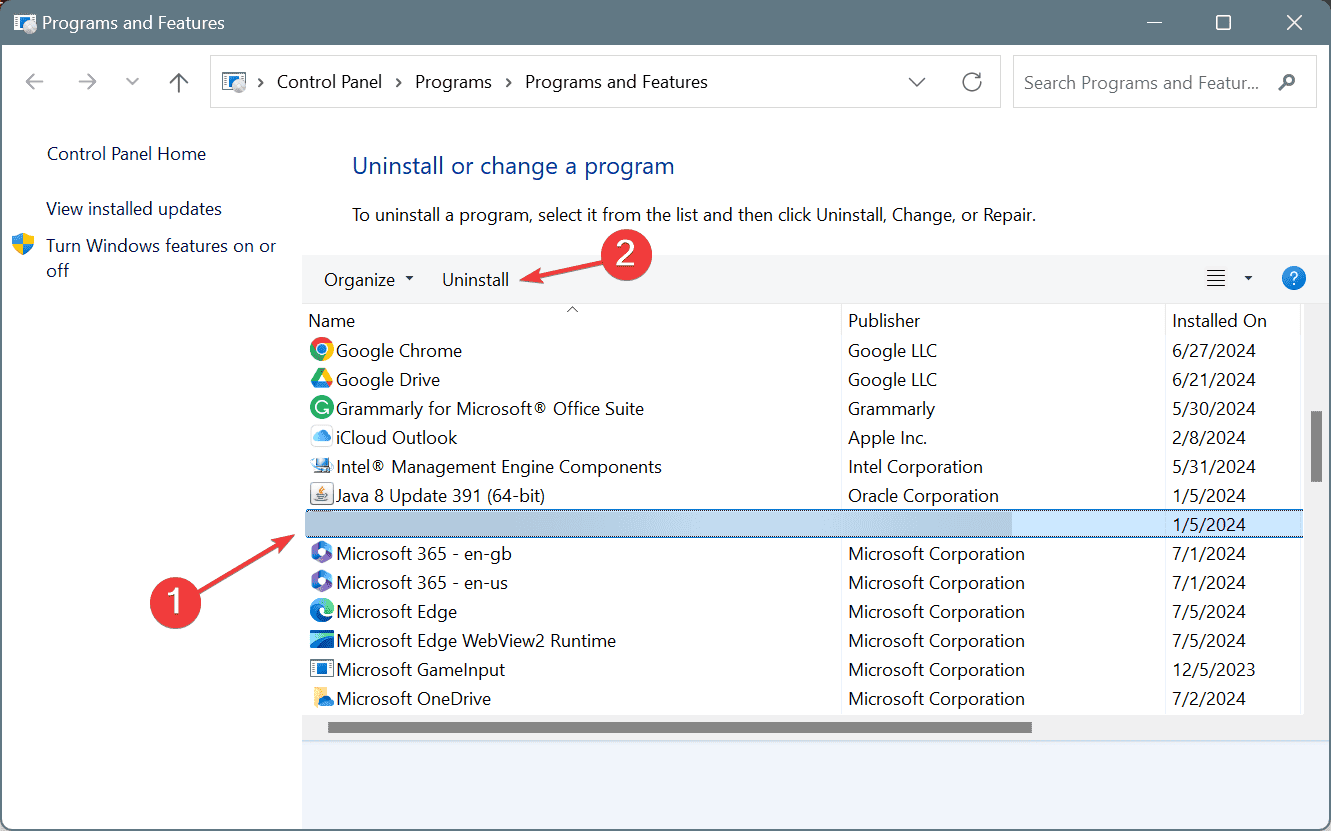Open help with the question mark icon
This screenshot has width=1331, height=831.
pos(1293,279)
